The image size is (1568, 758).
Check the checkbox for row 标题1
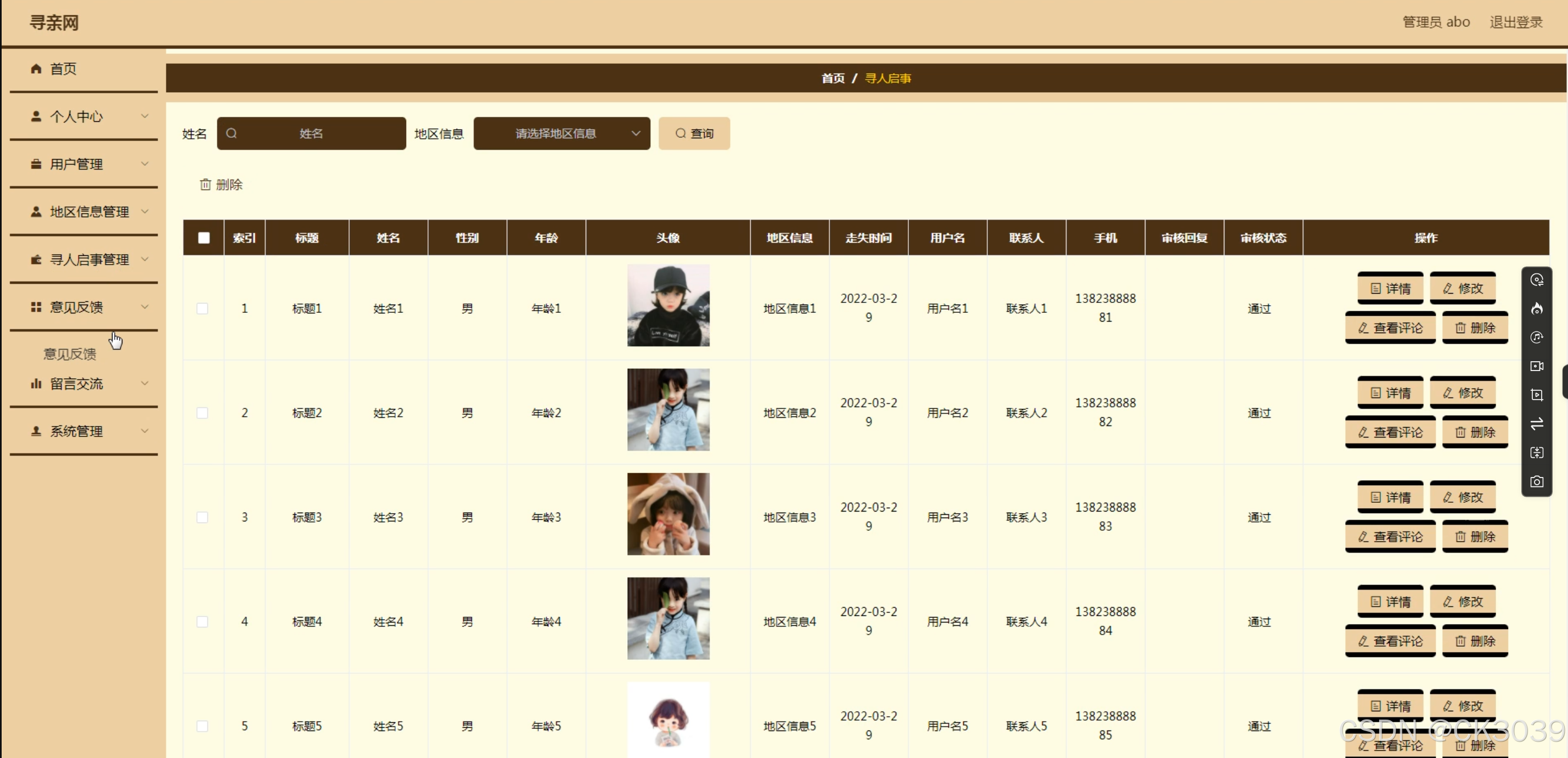pos(203,308)
